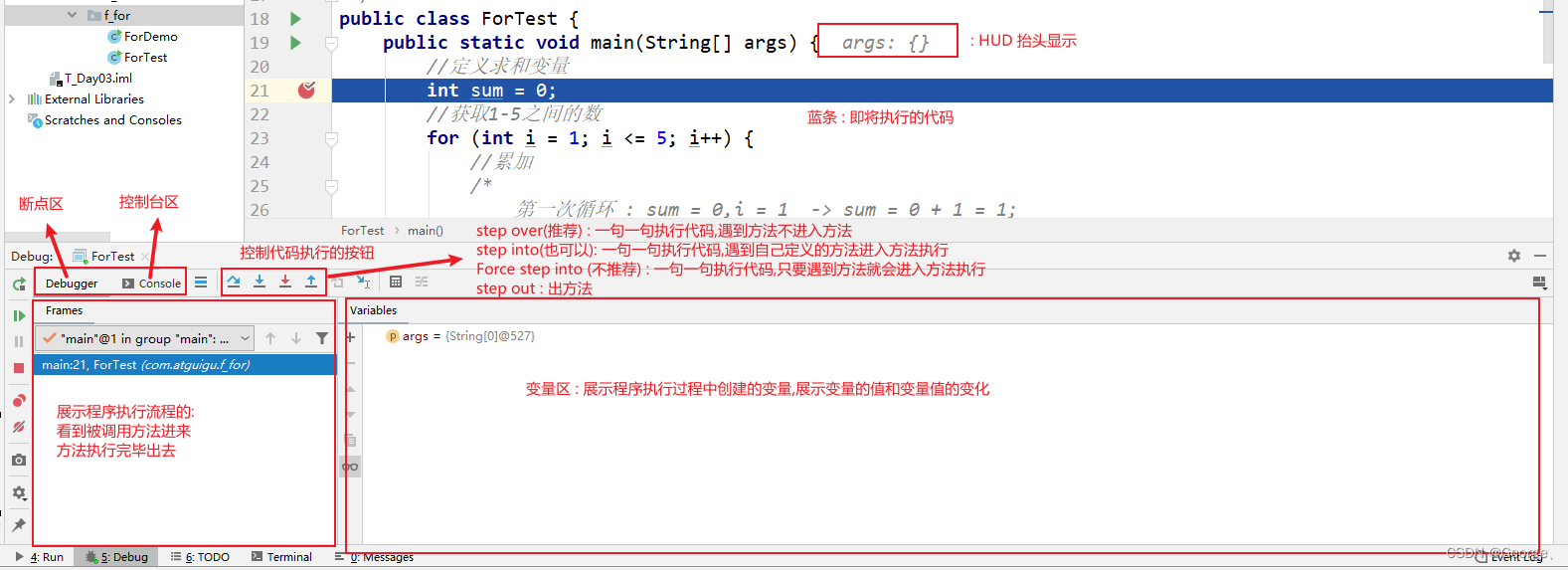Click line number 20 in the gutter
The width and height of the screenshot is (1568, 570).
tap(260, 67)
